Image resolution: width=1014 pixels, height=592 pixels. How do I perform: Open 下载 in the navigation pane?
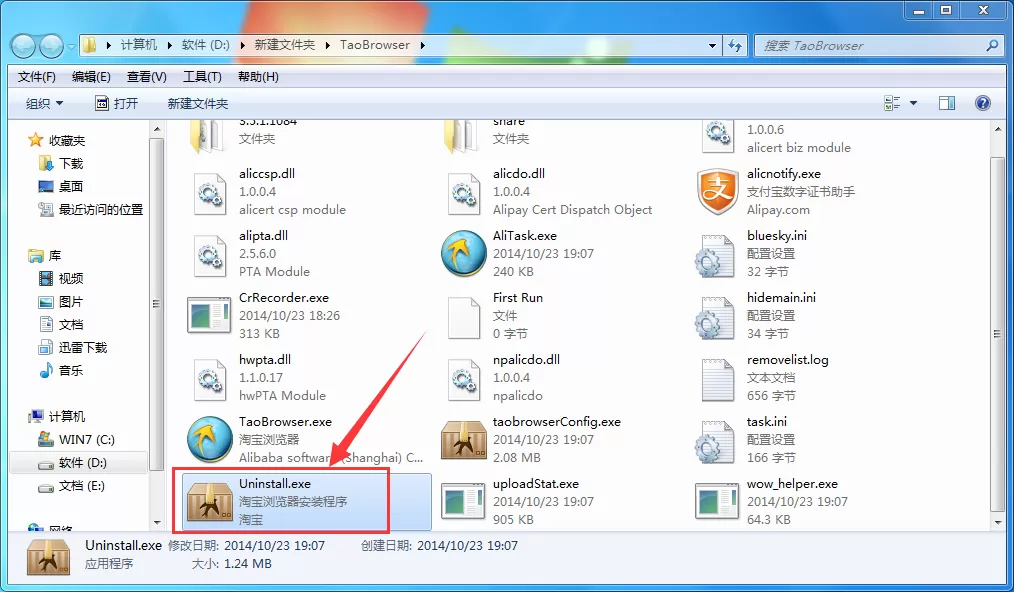71,164
